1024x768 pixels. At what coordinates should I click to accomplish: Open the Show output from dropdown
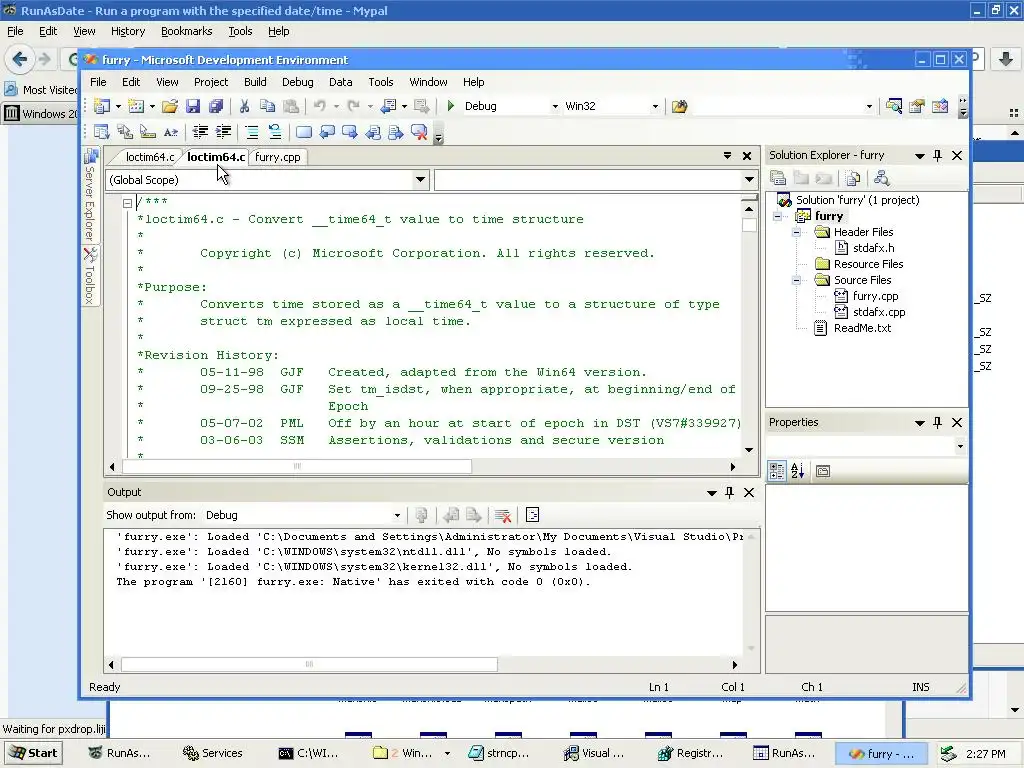pos(397,515)
